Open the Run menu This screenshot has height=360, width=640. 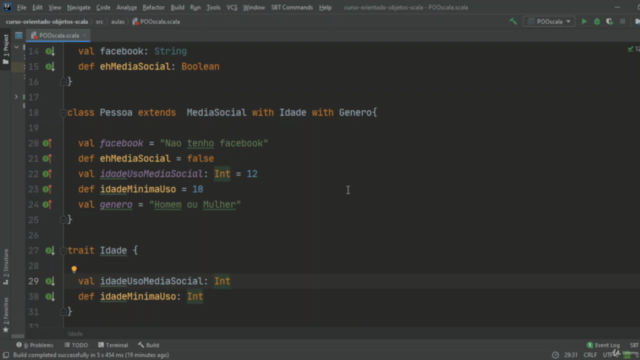point(195,7)
